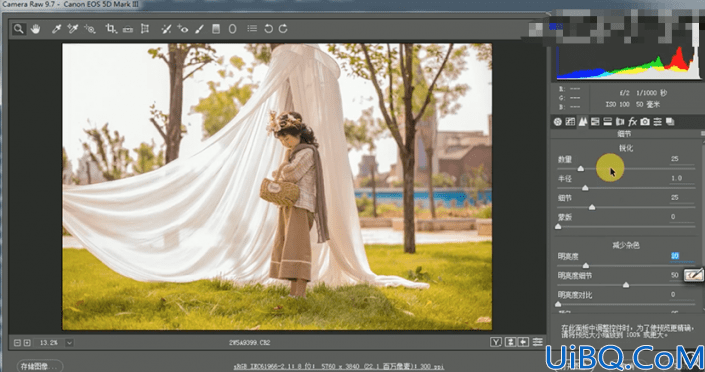Open the Effects fx panel tab
705x372 pixels.
coord(633,121)
